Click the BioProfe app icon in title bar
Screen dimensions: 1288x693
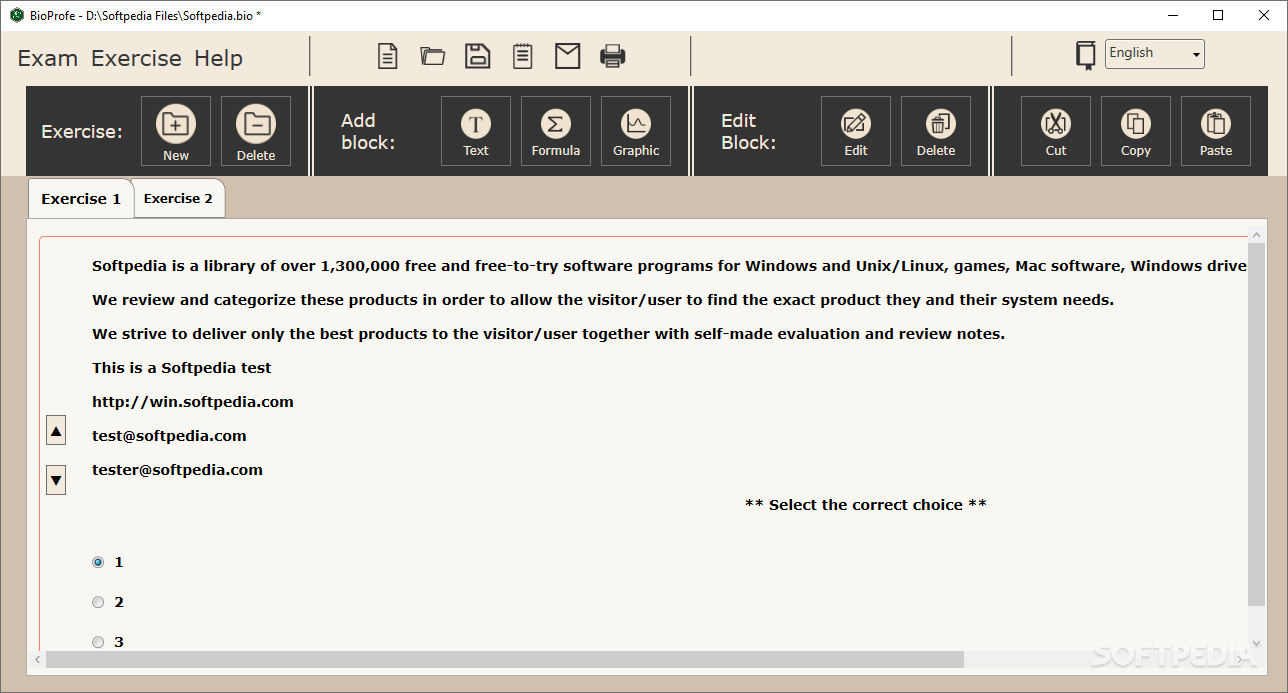tap(16, 15)
